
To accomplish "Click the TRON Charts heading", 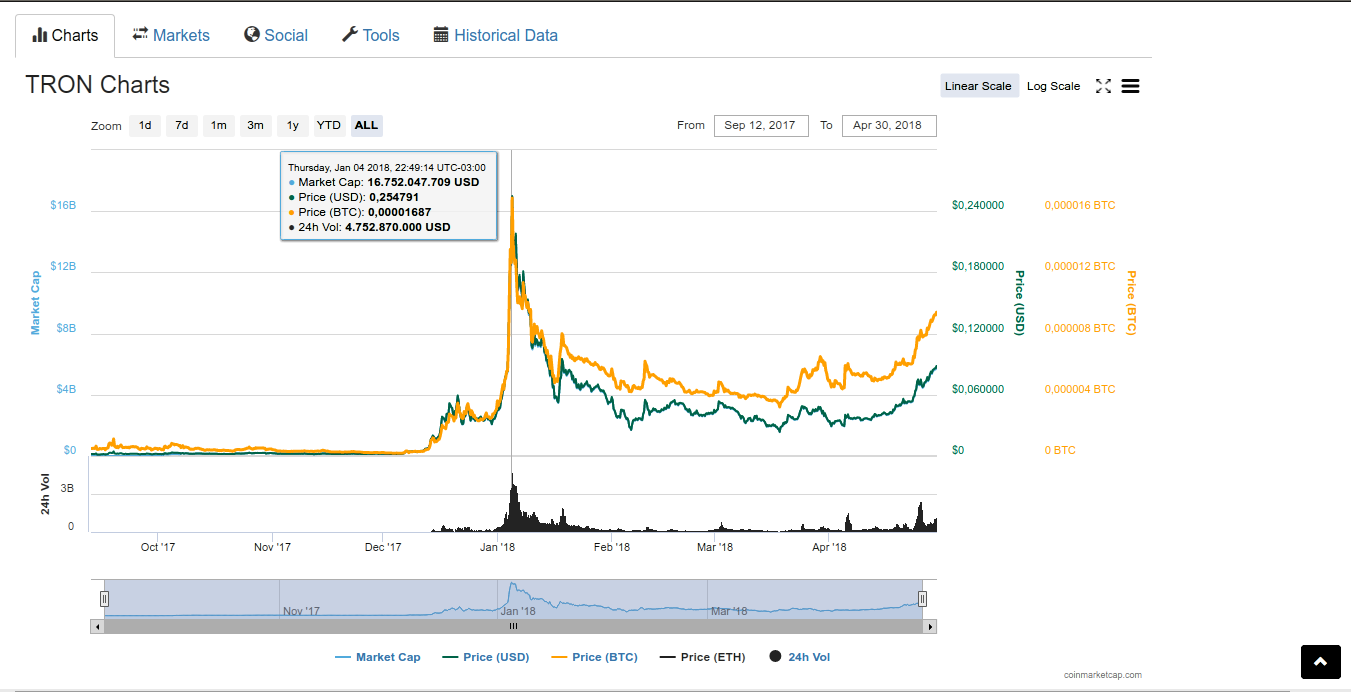I will pyautogui.click(x=98, y=85).
